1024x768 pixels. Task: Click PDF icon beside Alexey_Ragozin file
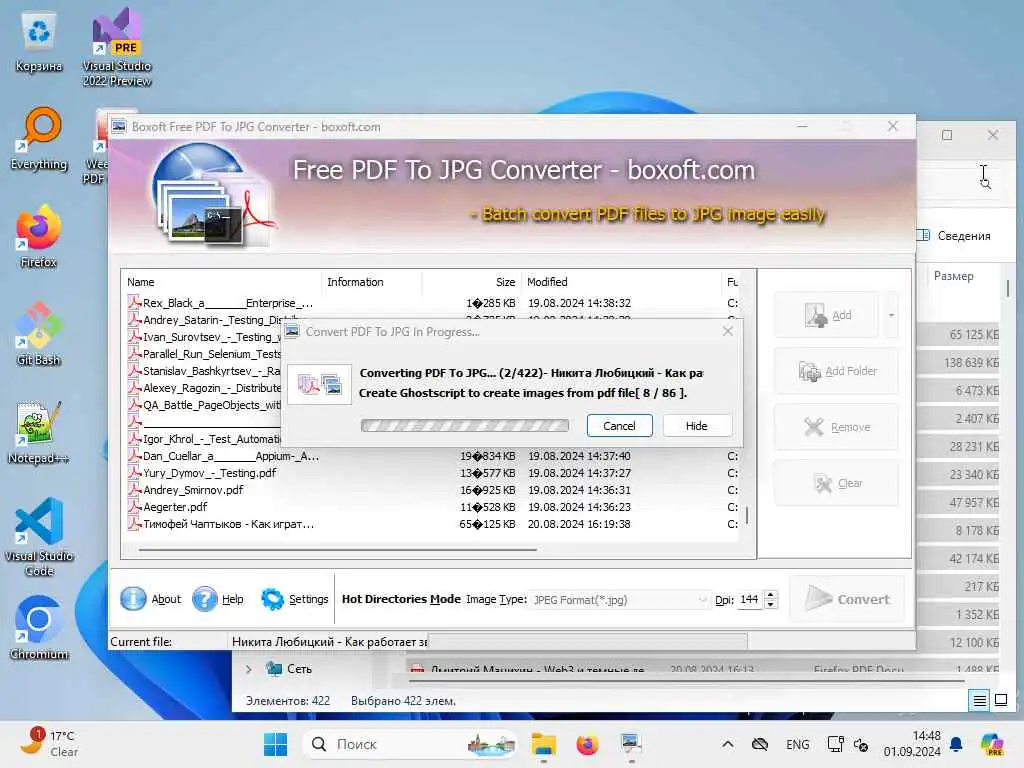point(135,388)
